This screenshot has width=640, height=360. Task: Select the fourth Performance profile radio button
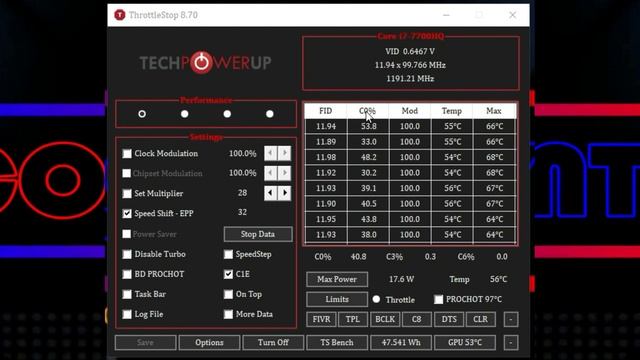270,114
